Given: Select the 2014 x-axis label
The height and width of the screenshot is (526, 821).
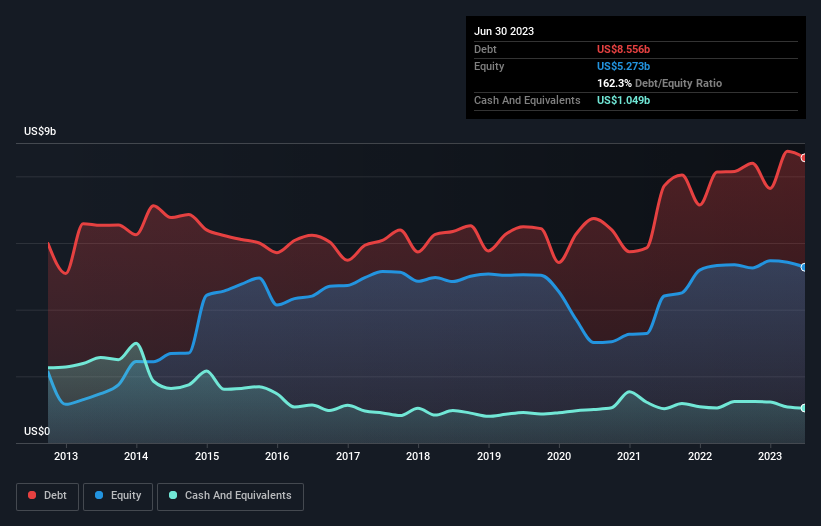Looking at the screenshot, I should pyautogui.click(x=136, y=456).
